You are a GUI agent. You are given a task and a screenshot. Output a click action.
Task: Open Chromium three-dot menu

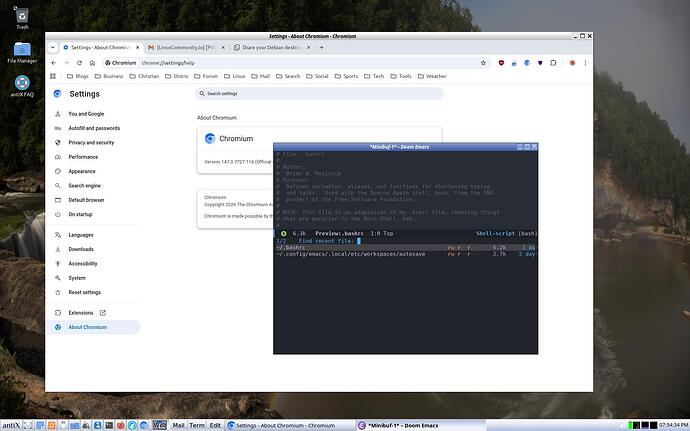(585, 63)
